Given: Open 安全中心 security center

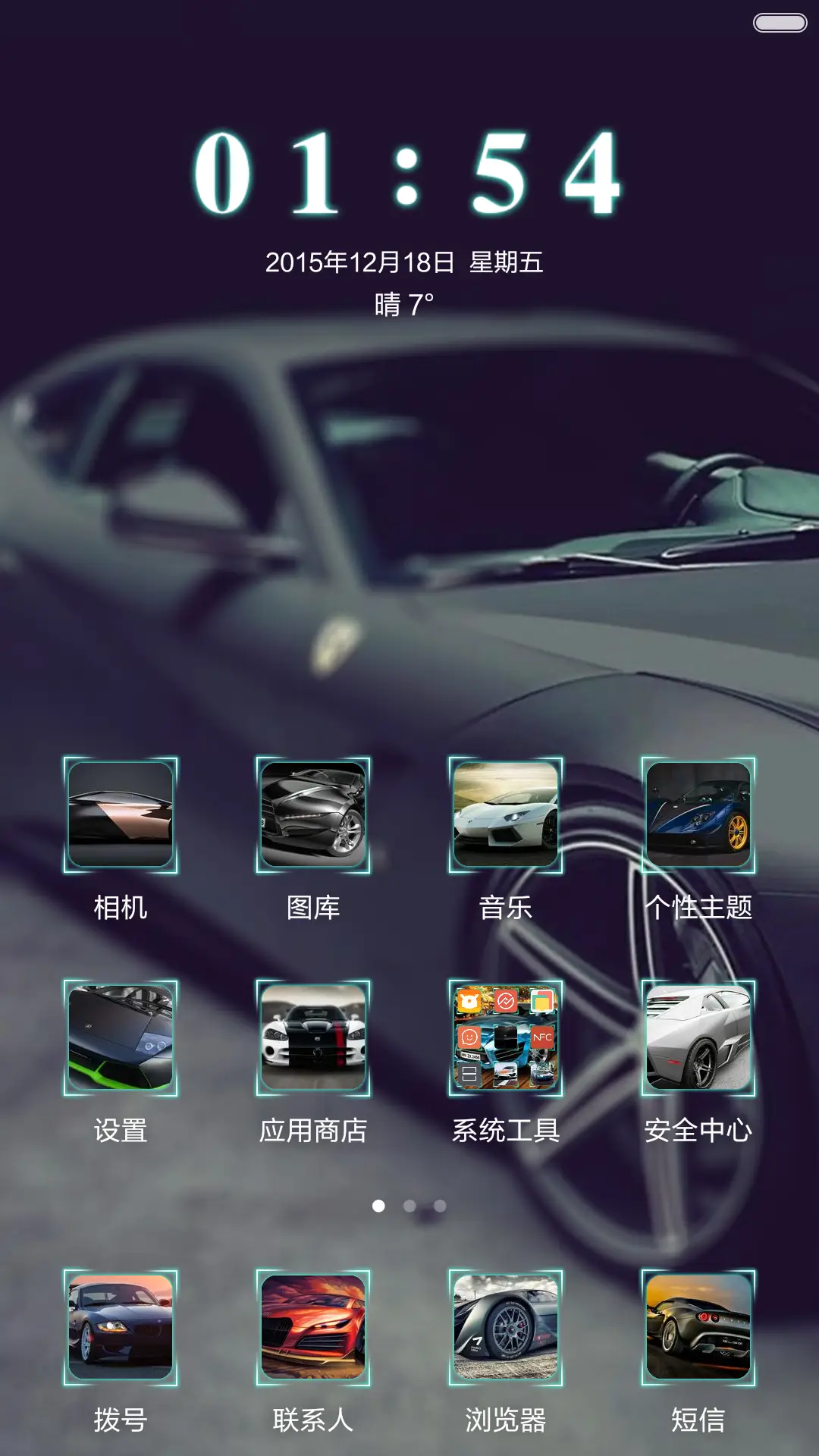Looking at the screenshot, I should (698, 1038).
